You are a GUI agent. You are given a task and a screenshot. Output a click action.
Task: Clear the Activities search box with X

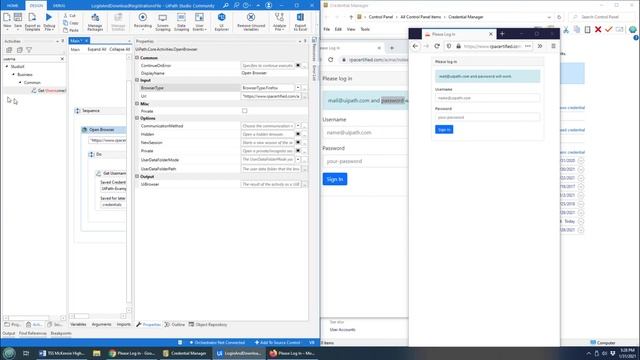pos(62,59)
